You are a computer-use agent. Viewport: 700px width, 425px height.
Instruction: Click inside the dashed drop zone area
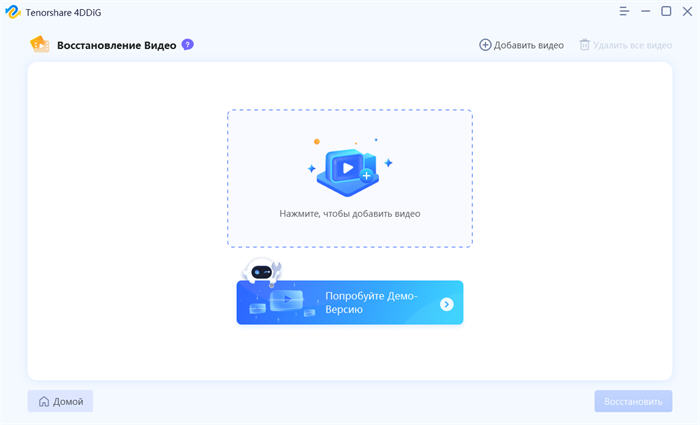[350, 178]
